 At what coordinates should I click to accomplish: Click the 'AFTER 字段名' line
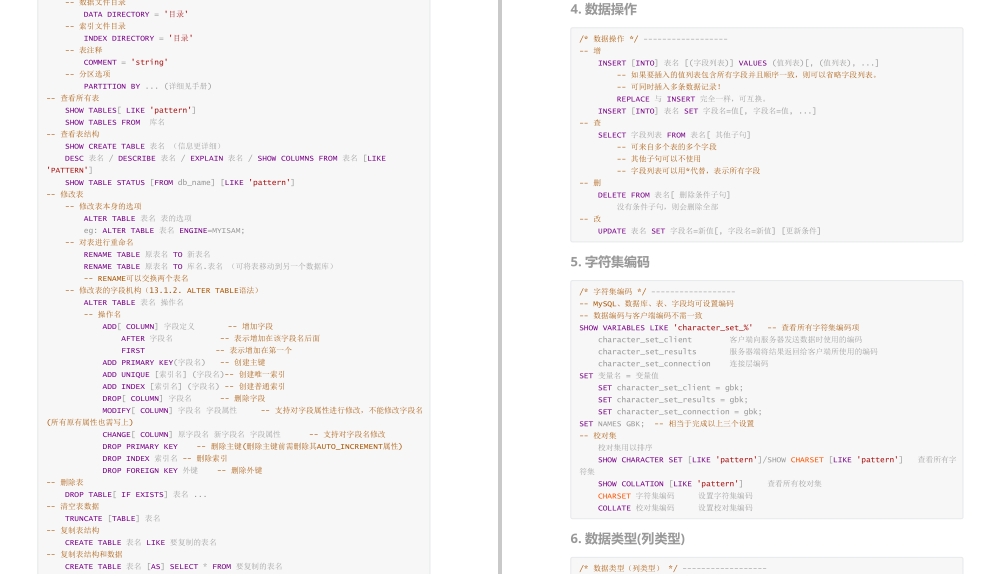coord(220,339)
